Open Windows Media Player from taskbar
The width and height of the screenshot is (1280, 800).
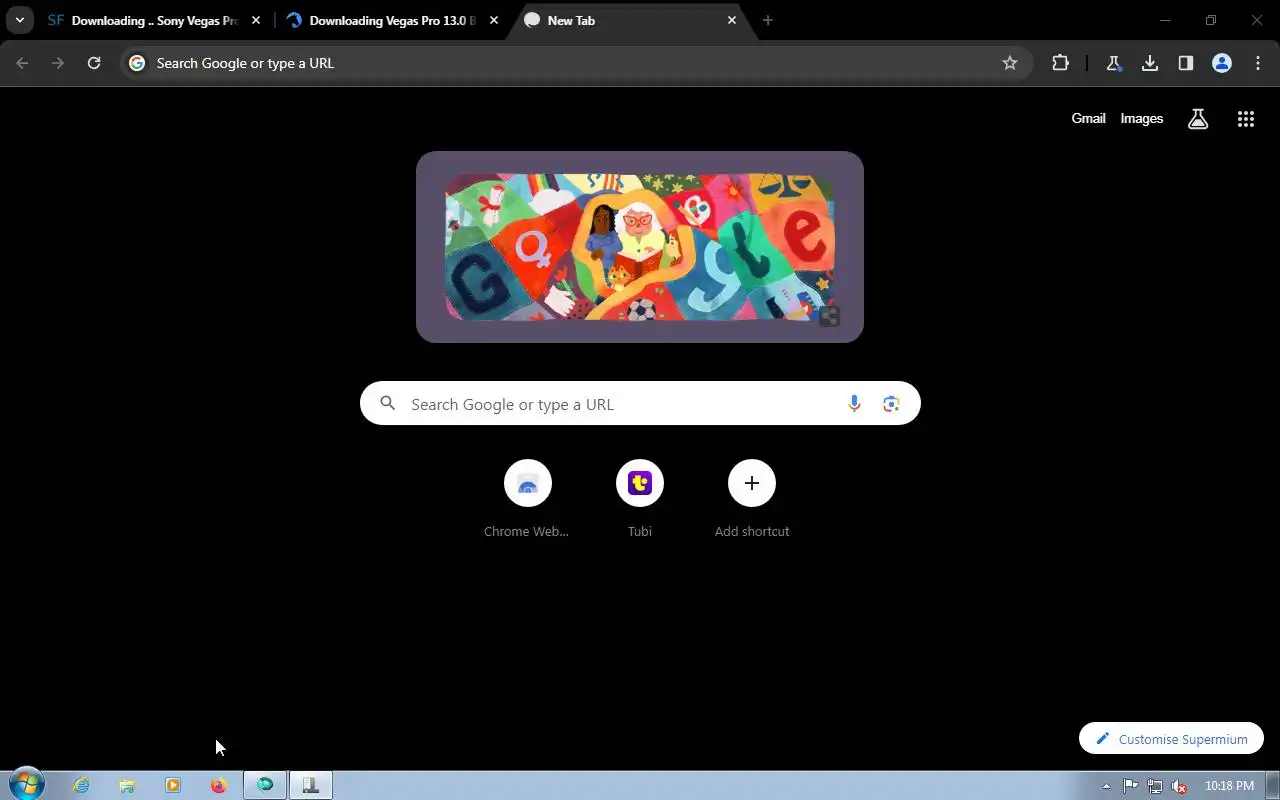(173, 785)
